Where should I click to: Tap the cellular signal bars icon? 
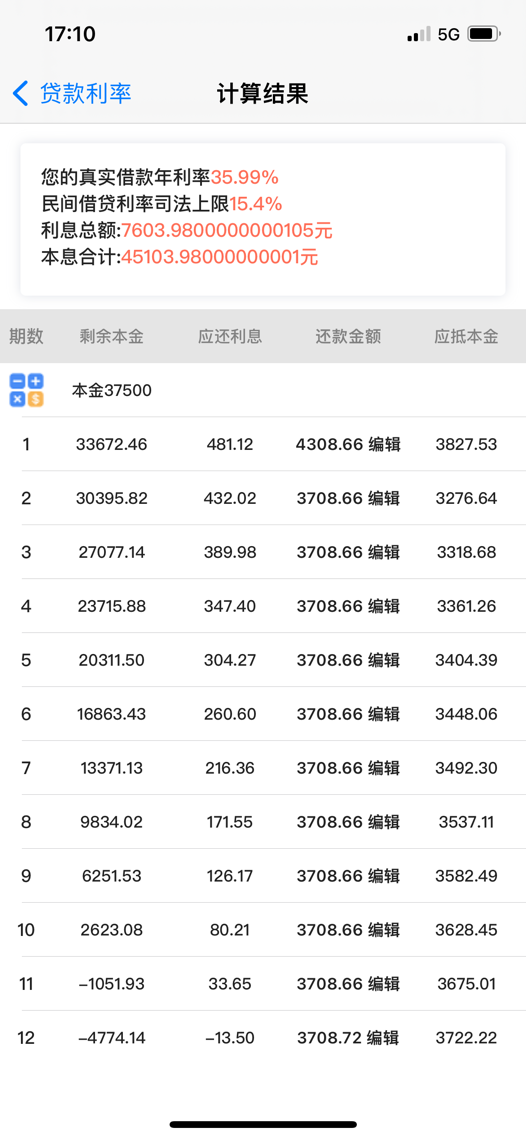click(419, 34)
